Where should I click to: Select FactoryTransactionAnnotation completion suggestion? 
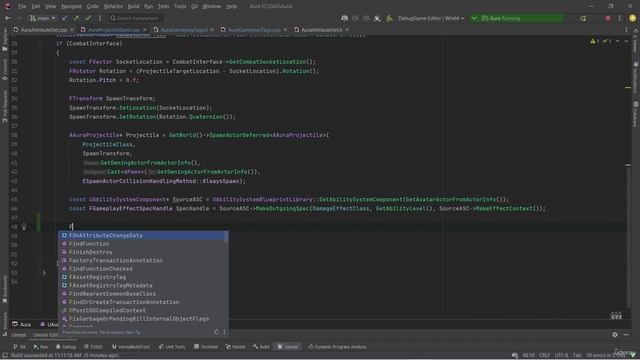(x=141, y=260)
